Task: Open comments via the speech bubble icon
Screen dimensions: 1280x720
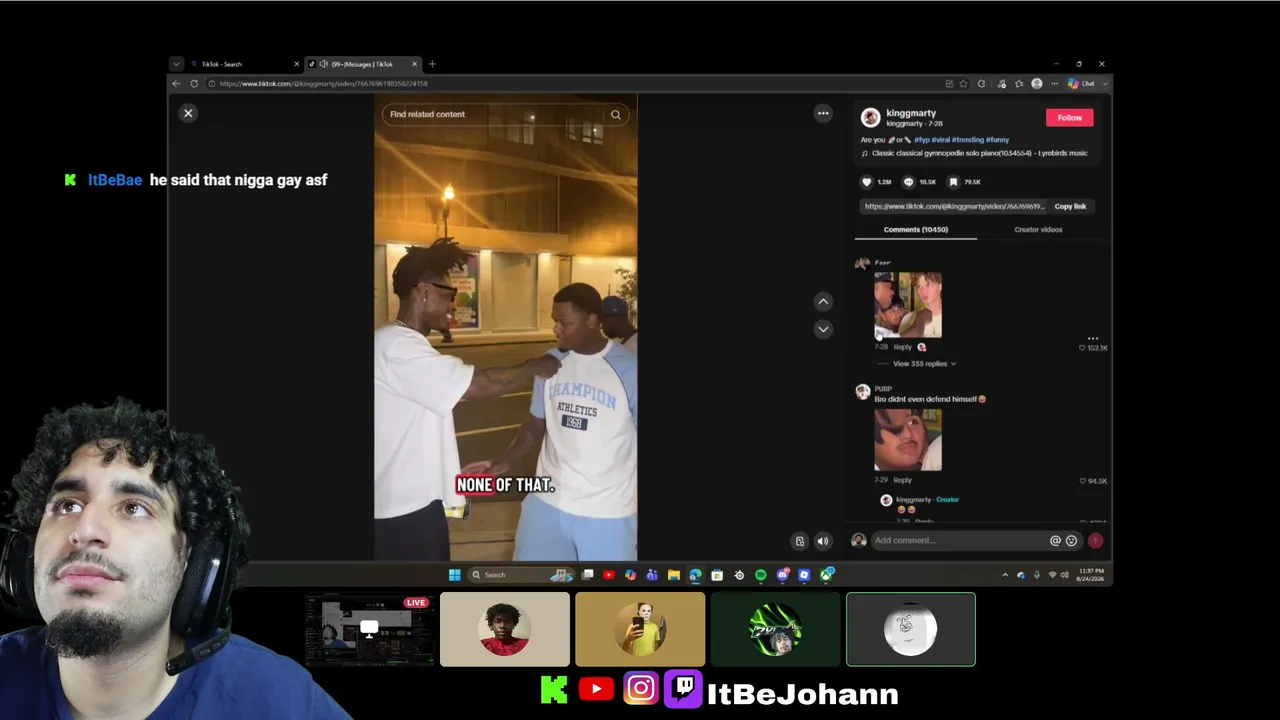Action: point(909,182)
